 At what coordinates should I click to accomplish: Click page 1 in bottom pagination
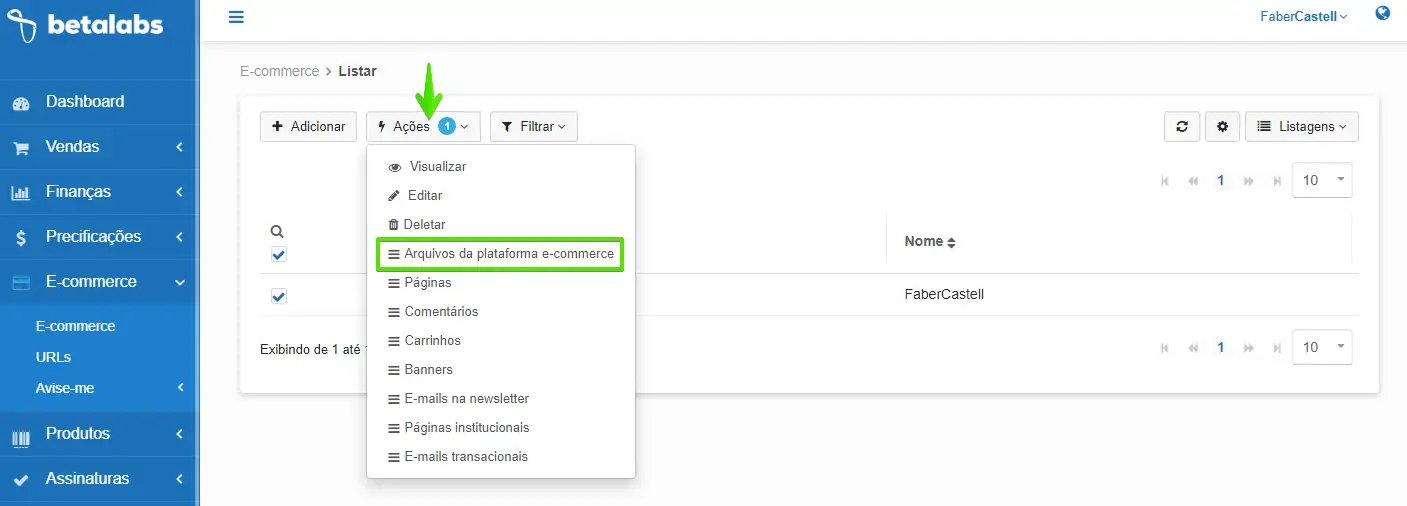(1221, 348)
